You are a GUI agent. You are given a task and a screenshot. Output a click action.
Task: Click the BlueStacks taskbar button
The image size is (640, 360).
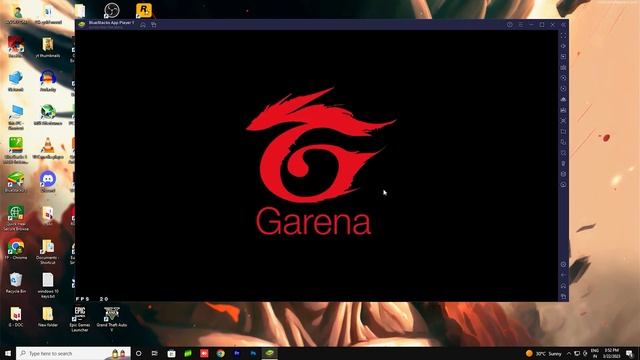click(269, 353)
